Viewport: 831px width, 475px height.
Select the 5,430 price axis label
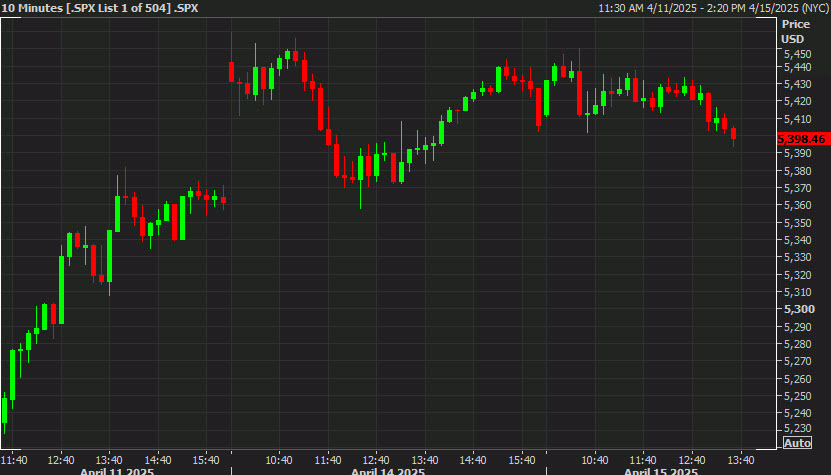coord(798,84)
